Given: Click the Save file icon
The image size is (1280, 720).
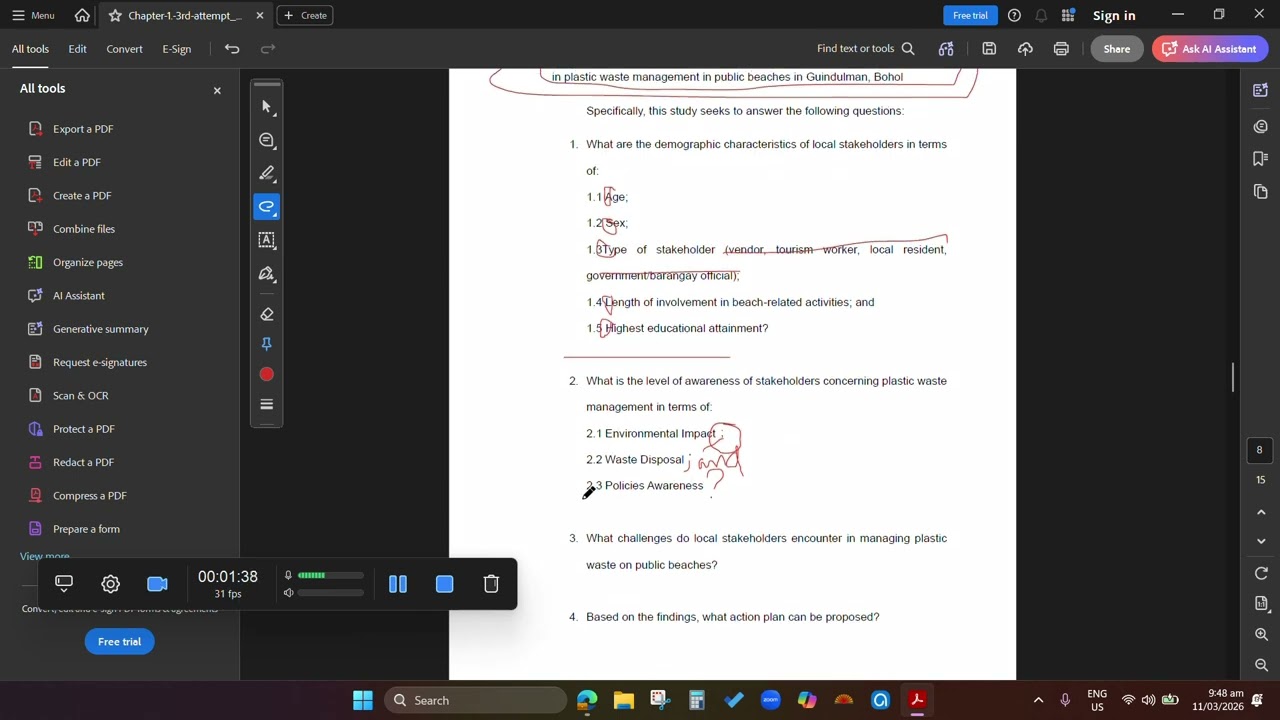Looking at the screenshot, I should click(989, 48).
